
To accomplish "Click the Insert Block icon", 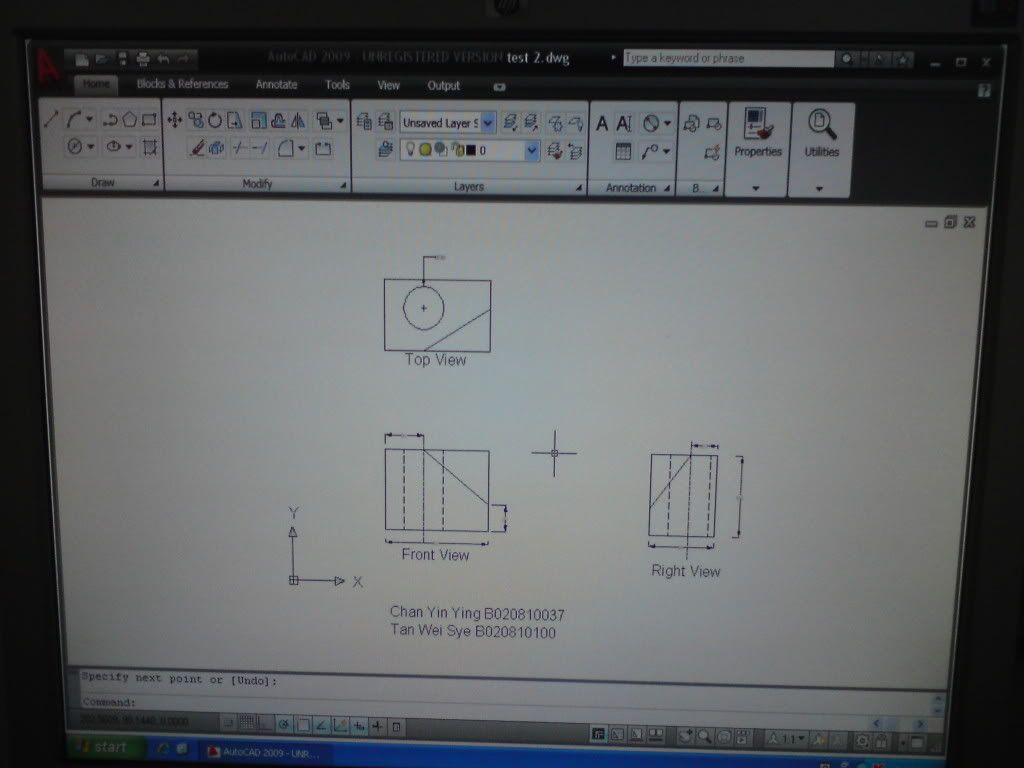I will (691, 123).
